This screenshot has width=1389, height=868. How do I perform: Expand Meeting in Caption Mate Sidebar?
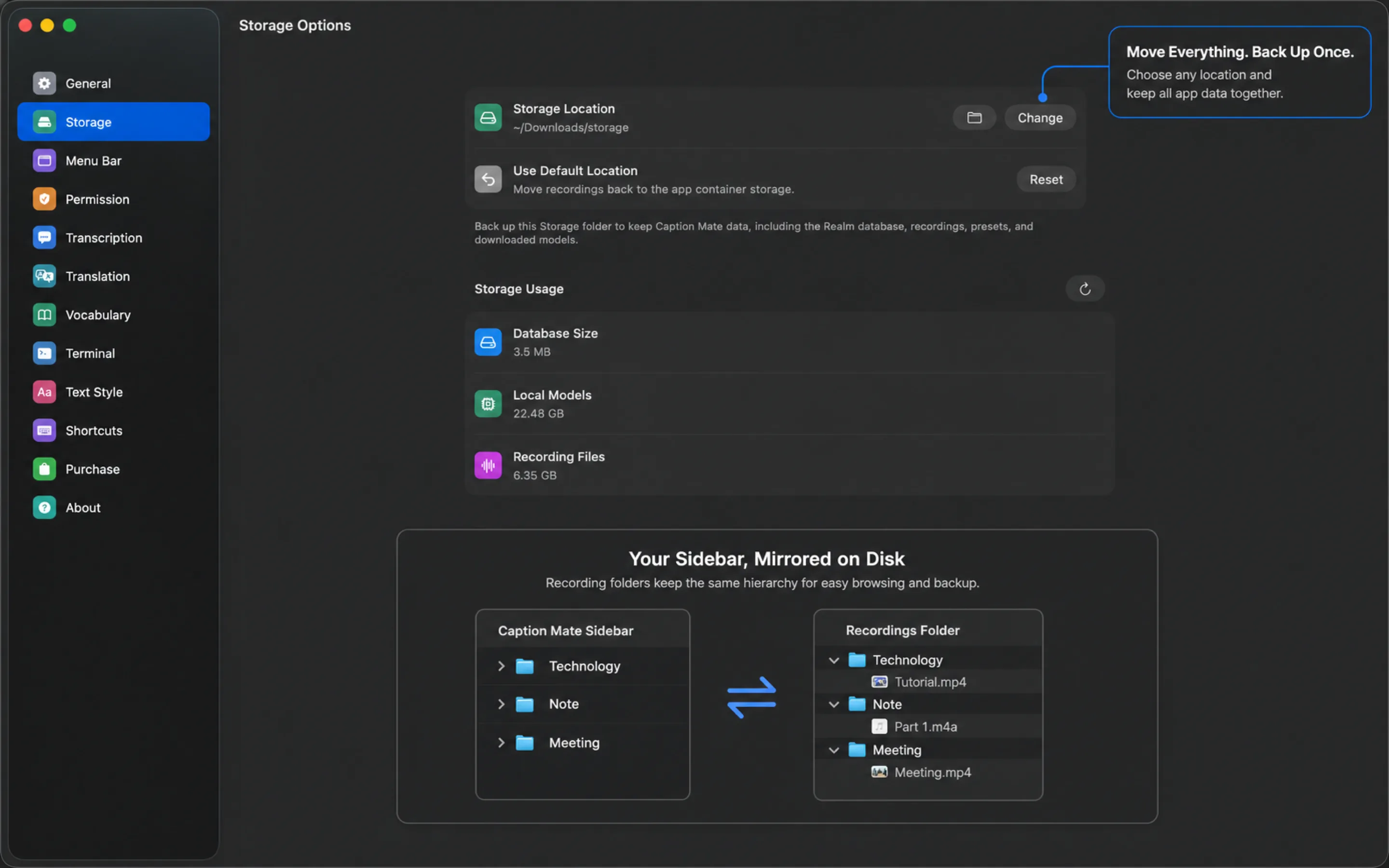tap(501, 743)
